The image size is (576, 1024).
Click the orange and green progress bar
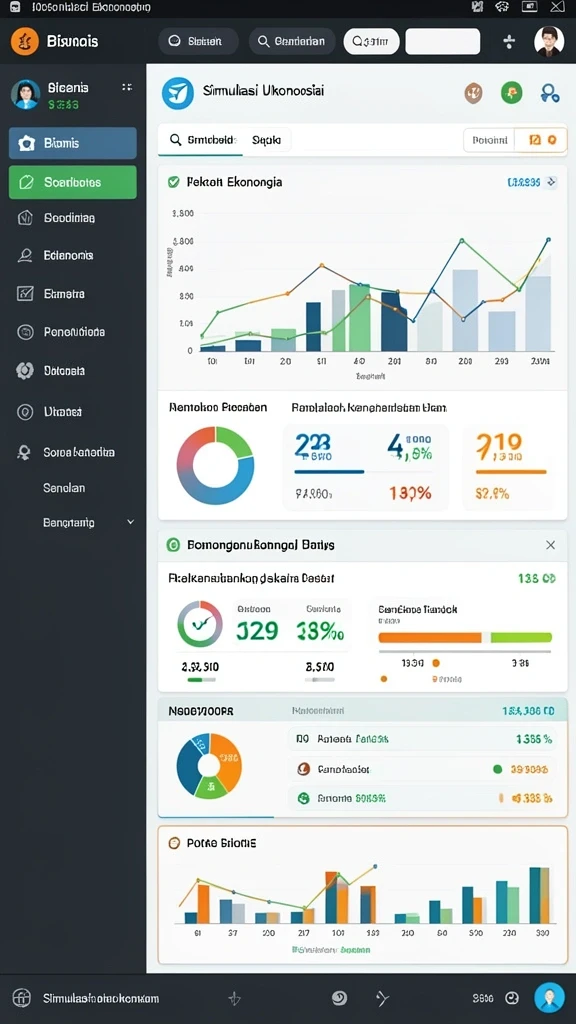[x=465, y=637]
